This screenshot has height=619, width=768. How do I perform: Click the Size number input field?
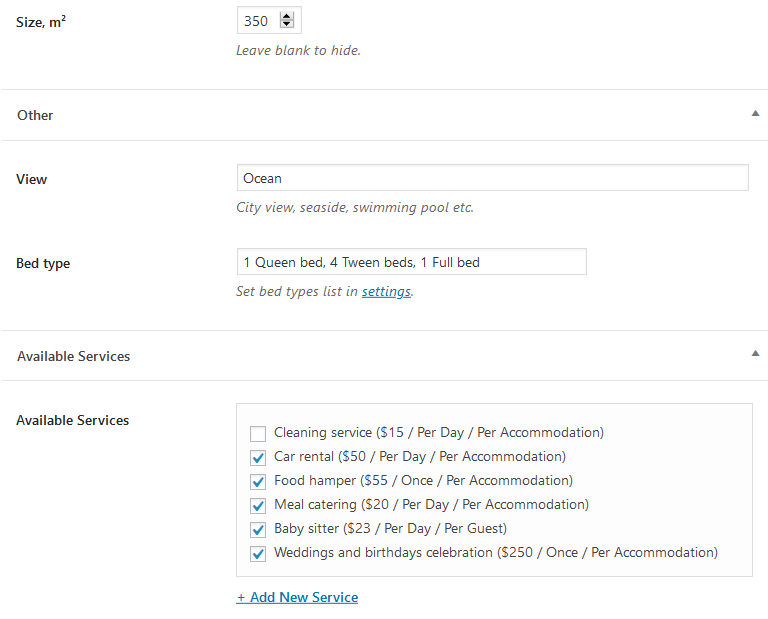(x=259, y=20)
